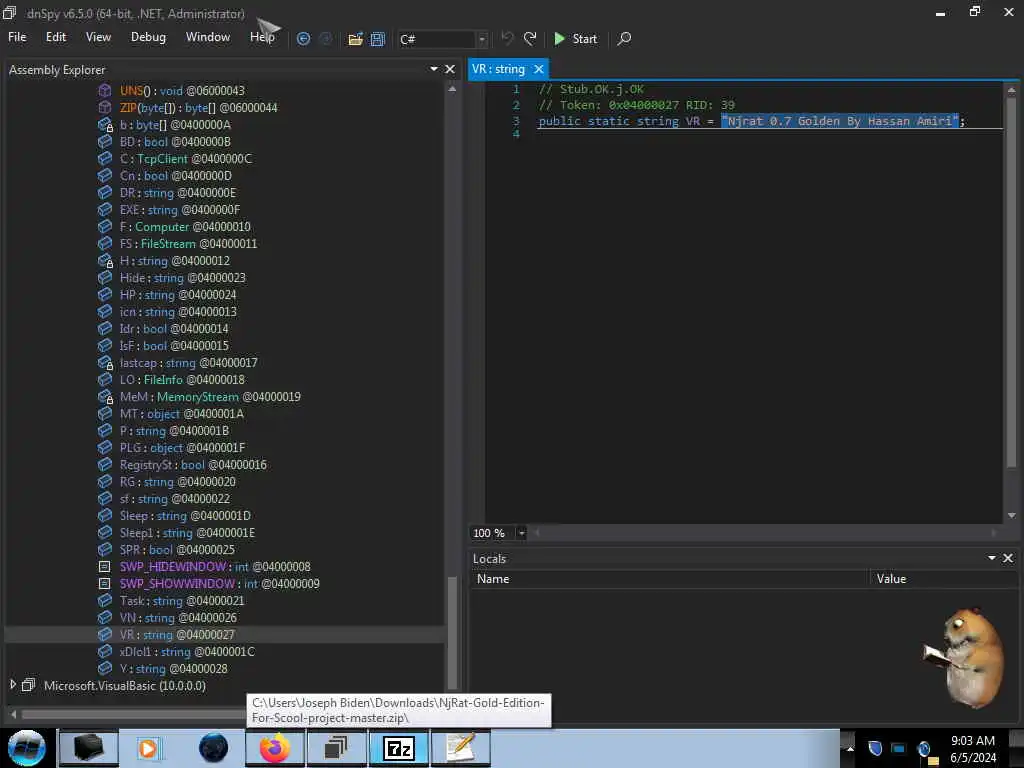The height and width of the screenshot is (768, 1024).
Task: Click the field icon beside FS : FileStream
Action: [104, 244]
